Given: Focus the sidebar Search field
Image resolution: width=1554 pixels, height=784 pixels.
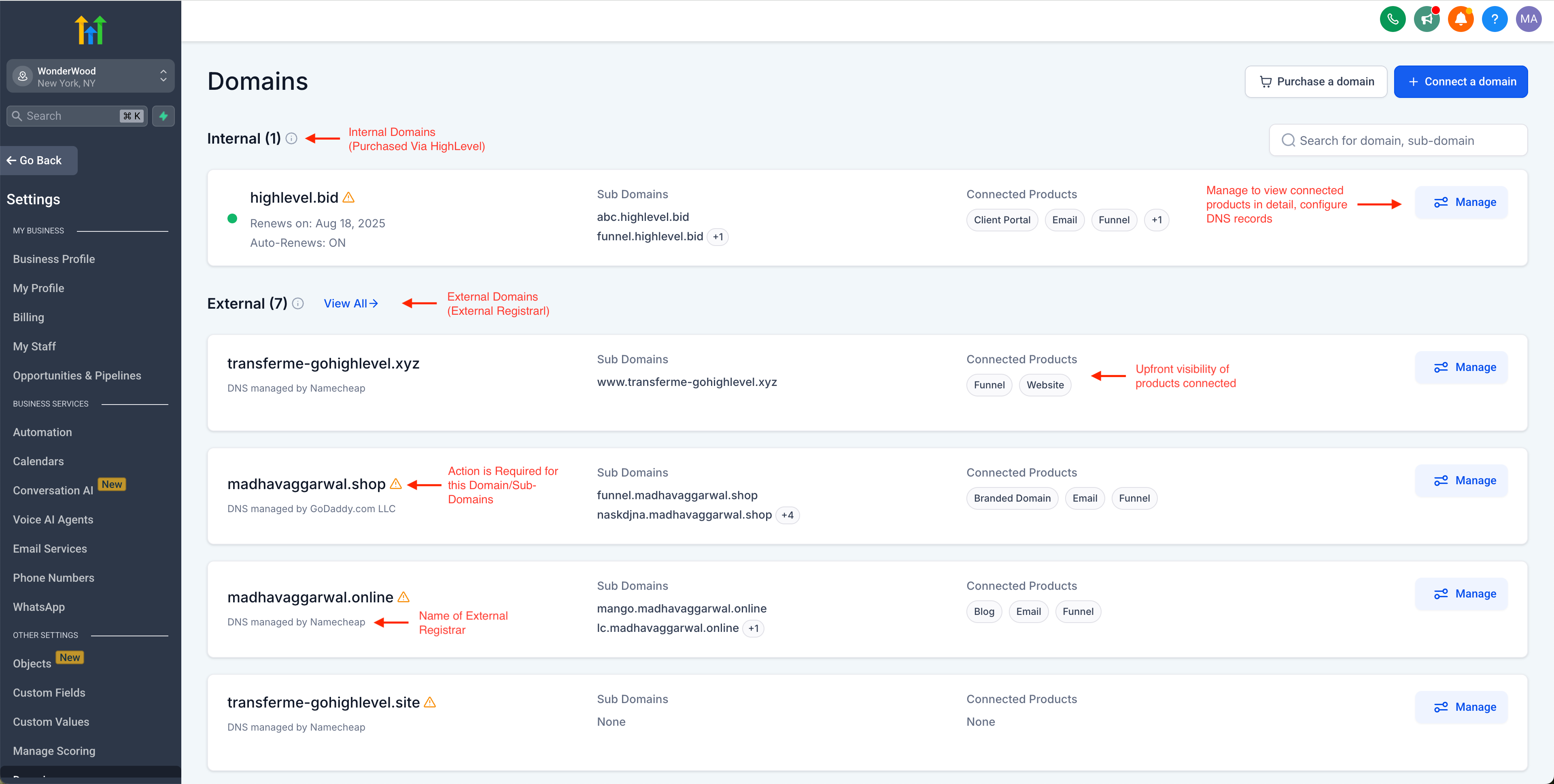Looking at the screenshot, I should (x=76, y=116).
